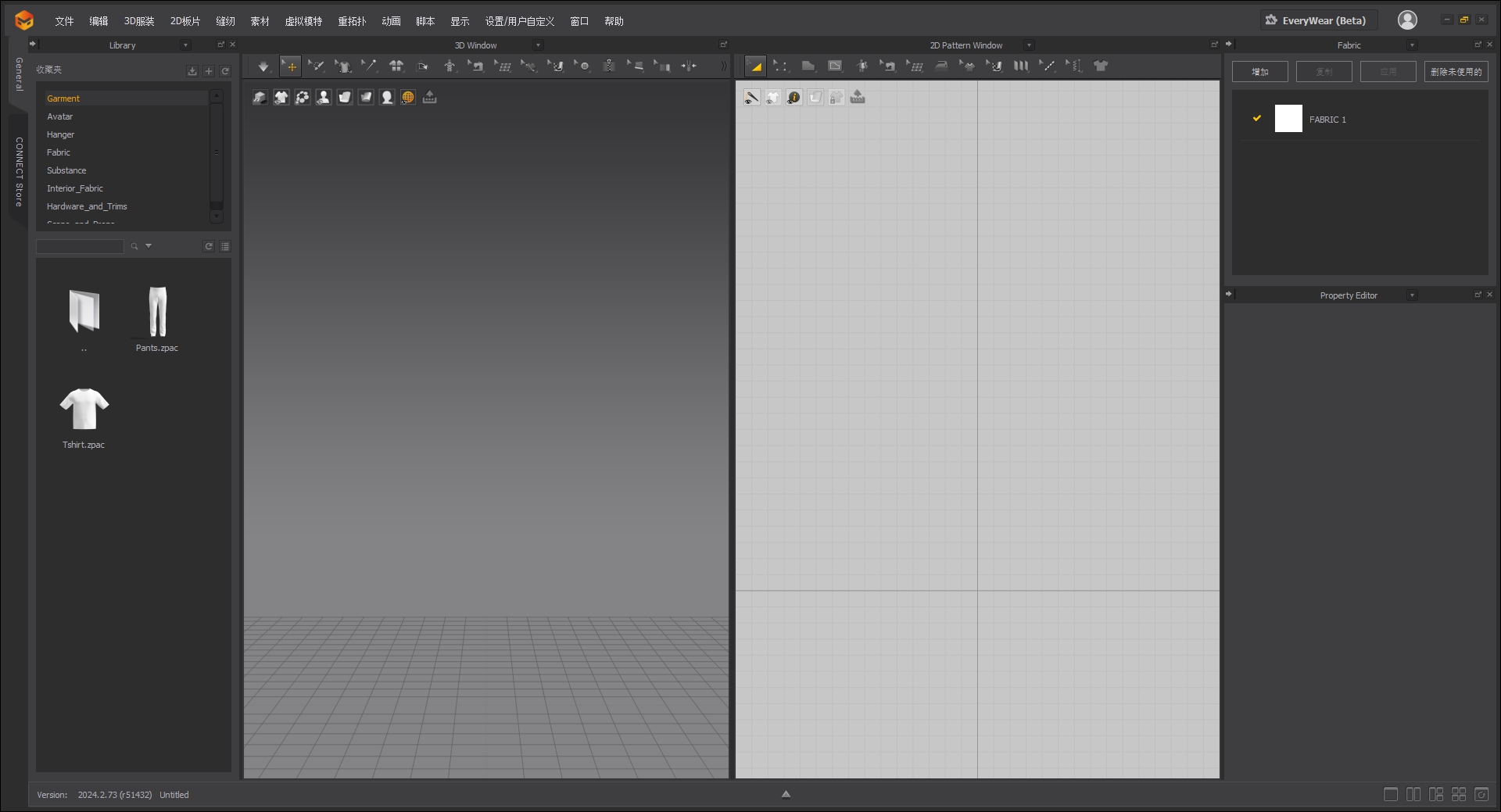Open the Fabric panel dropdown menu
Image resolution: width=1501 pixels, height=812 pixels.
(x=1412, y=45)
